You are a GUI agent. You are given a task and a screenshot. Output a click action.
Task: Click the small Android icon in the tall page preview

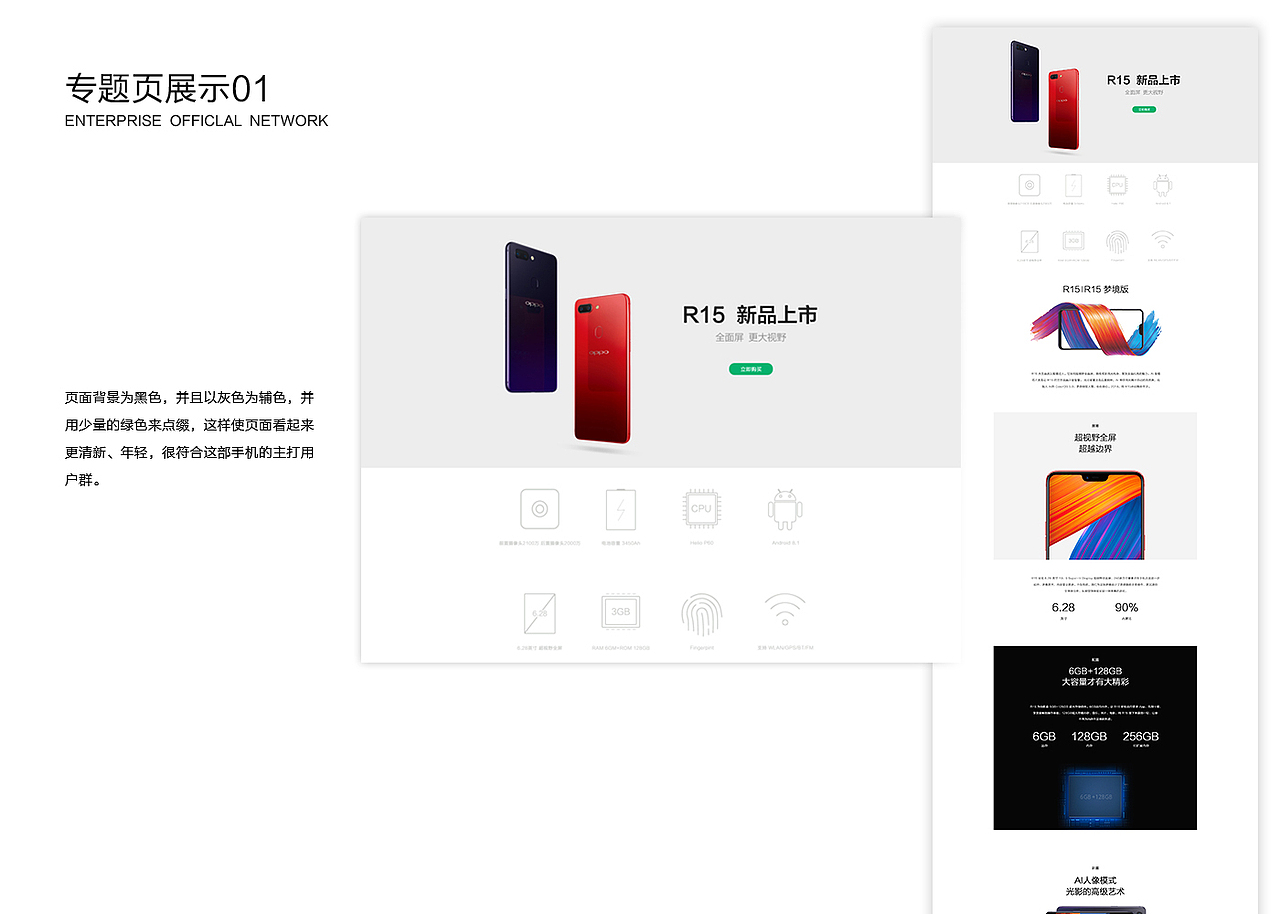(1161, 185)
